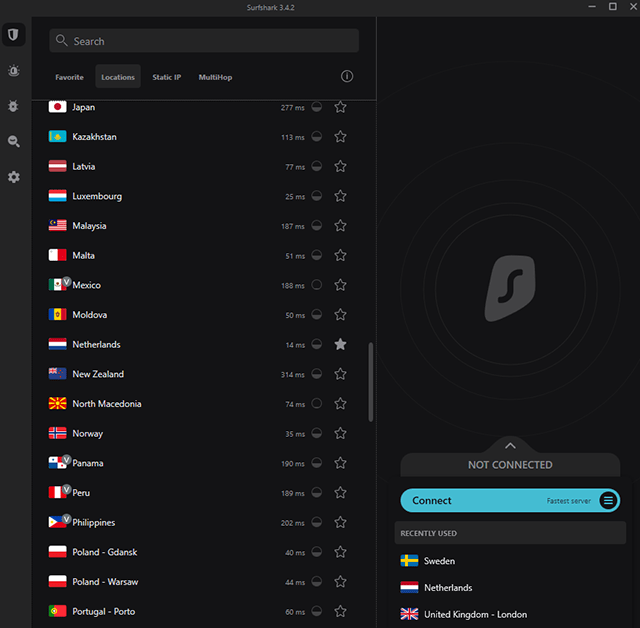Open the Search magnifier icon in sidebar
Screen dimensions: 640x628
pyautogui.click(x=13, y=142)
